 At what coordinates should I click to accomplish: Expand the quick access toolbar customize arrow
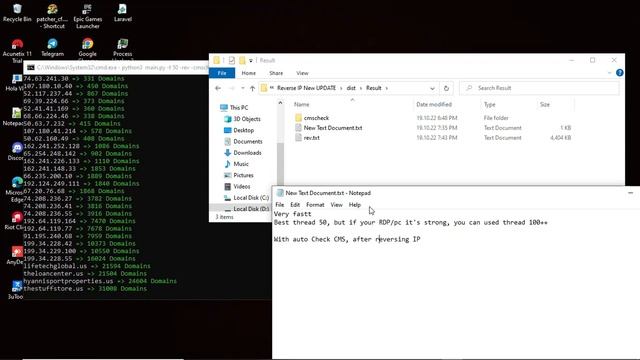coord(251,60)
